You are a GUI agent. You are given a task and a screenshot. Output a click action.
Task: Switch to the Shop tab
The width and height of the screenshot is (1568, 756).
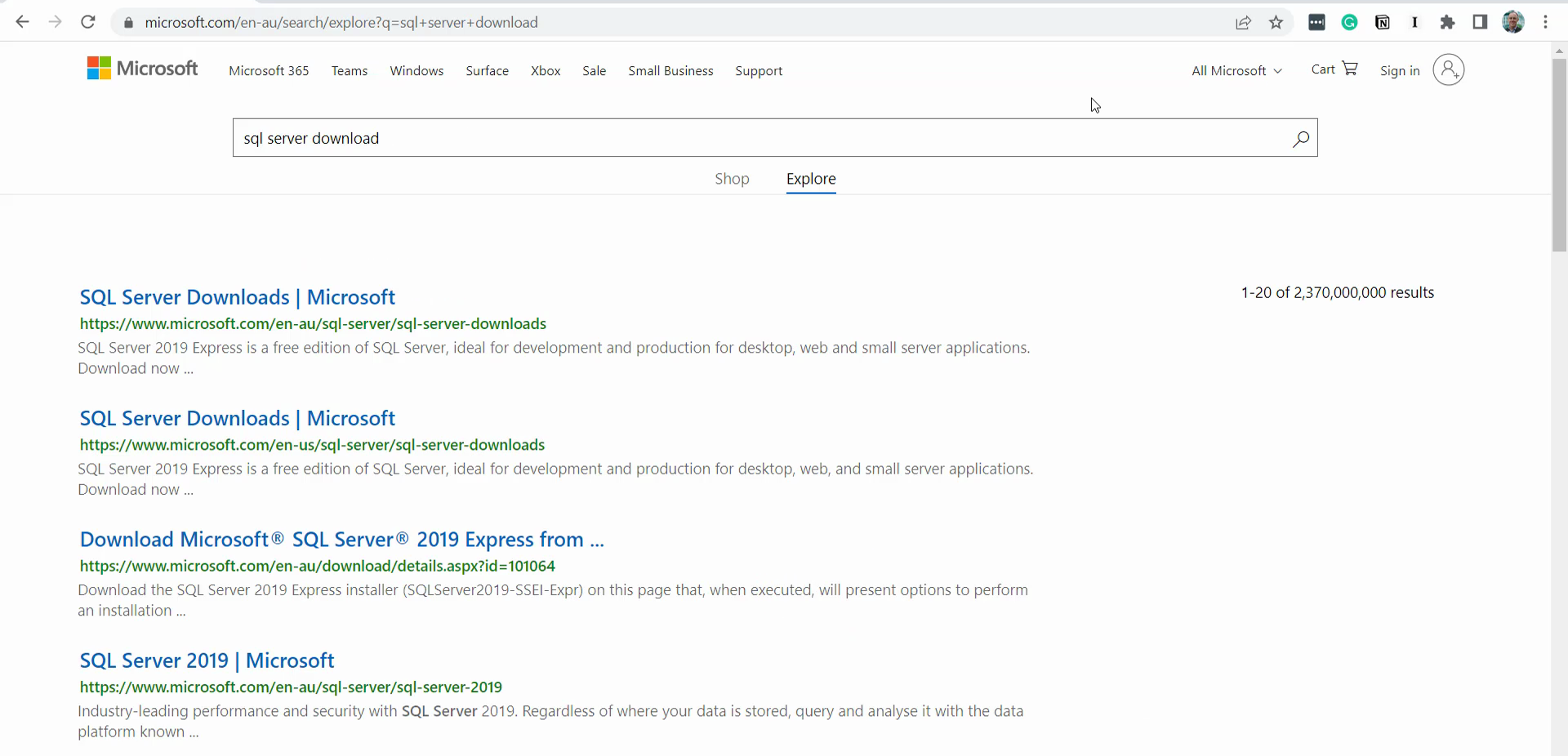732,179
